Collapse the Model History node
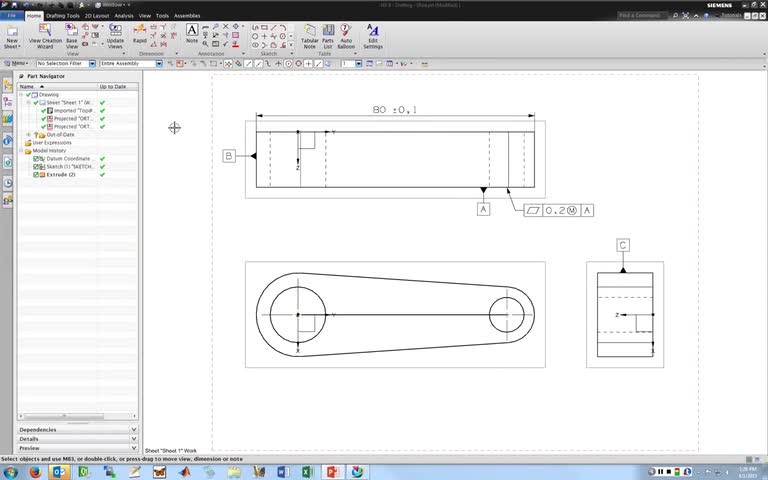 pyautogui.click(x=21, y=151)
